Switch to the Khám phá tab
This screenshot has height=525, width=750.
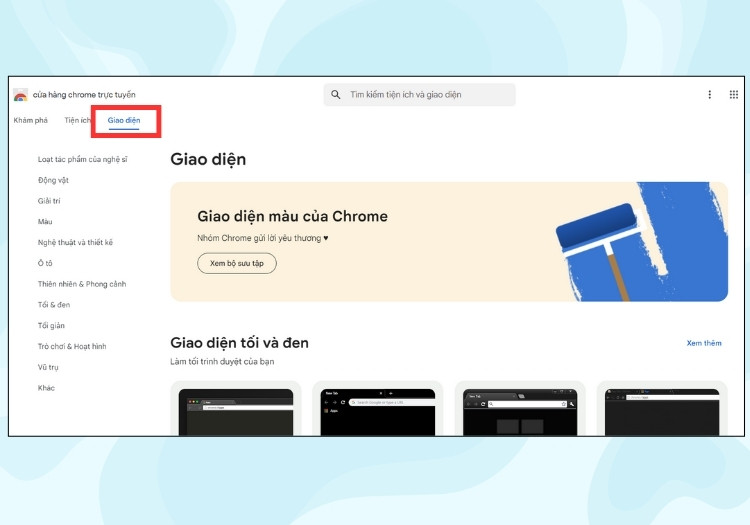click(x=31, y=120)
